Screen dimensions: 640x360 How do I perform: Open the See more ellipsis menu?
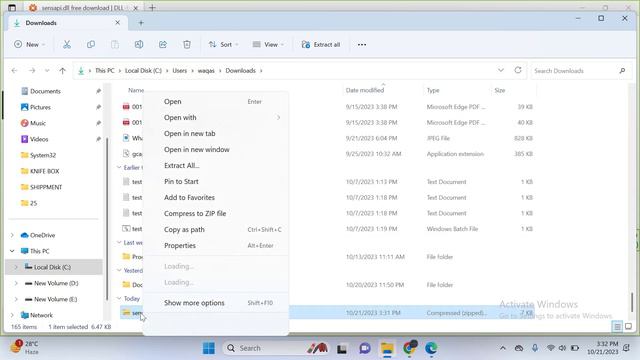(x=362, y=44)
